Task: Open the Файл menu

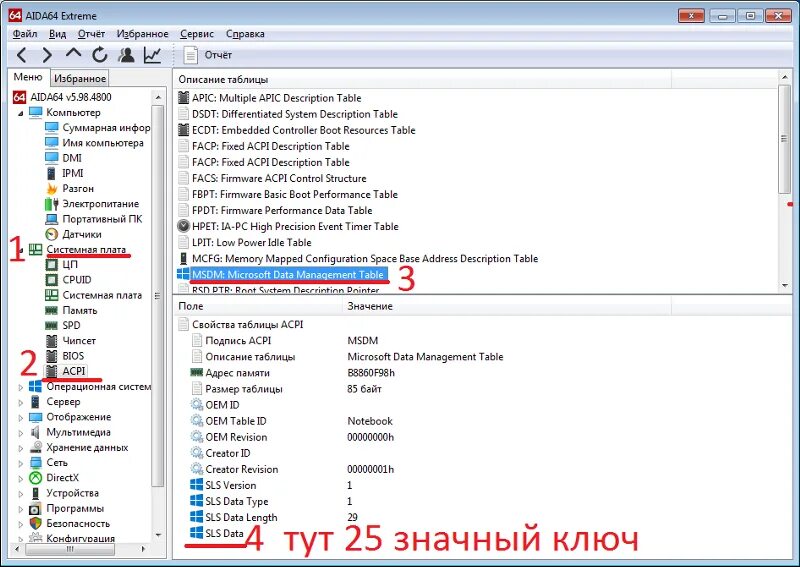Action: click(25, 34)
